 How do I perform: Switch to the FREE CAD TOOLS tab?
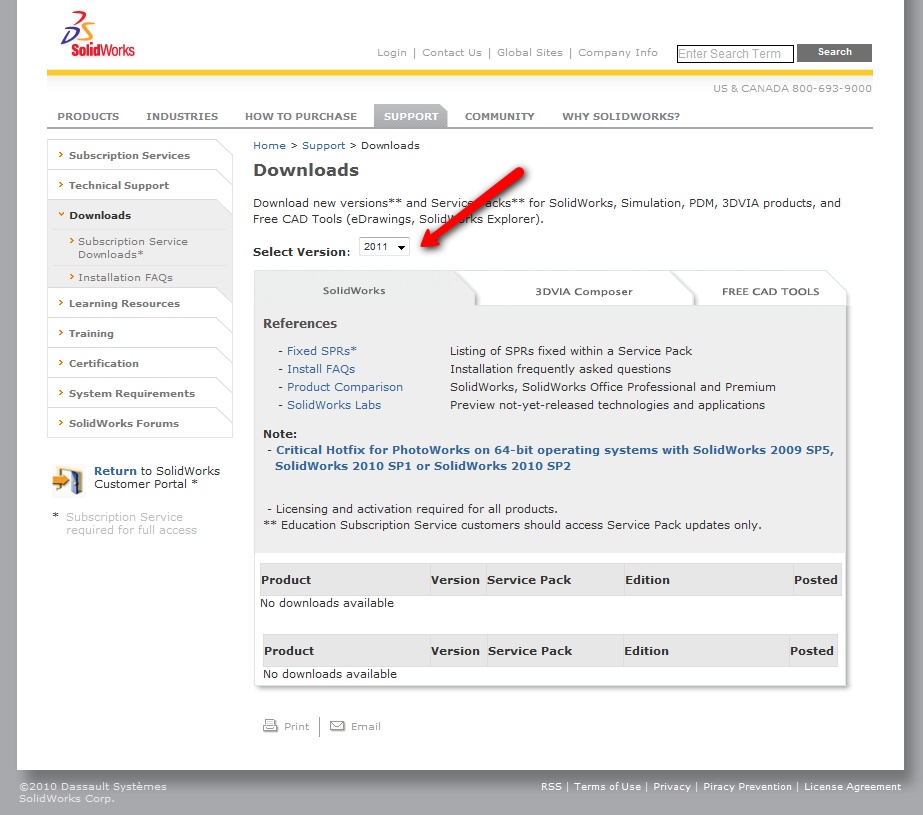coord(771,291)
